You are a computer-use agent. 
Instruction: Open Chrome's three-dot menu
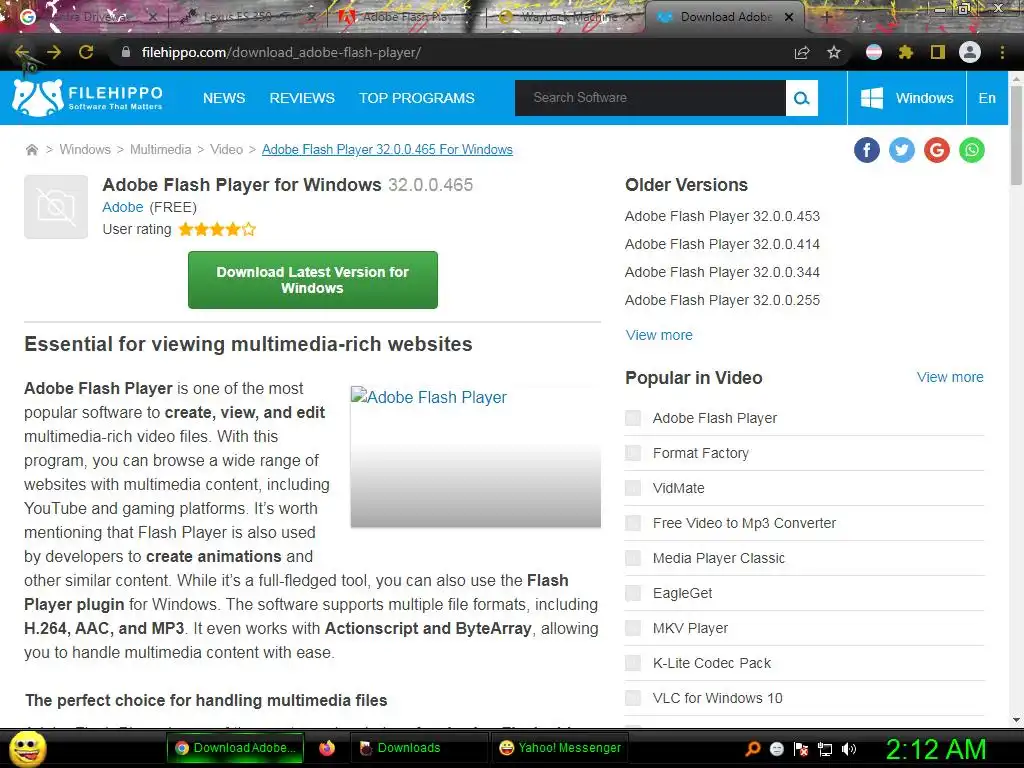(x=1002, y=52)
